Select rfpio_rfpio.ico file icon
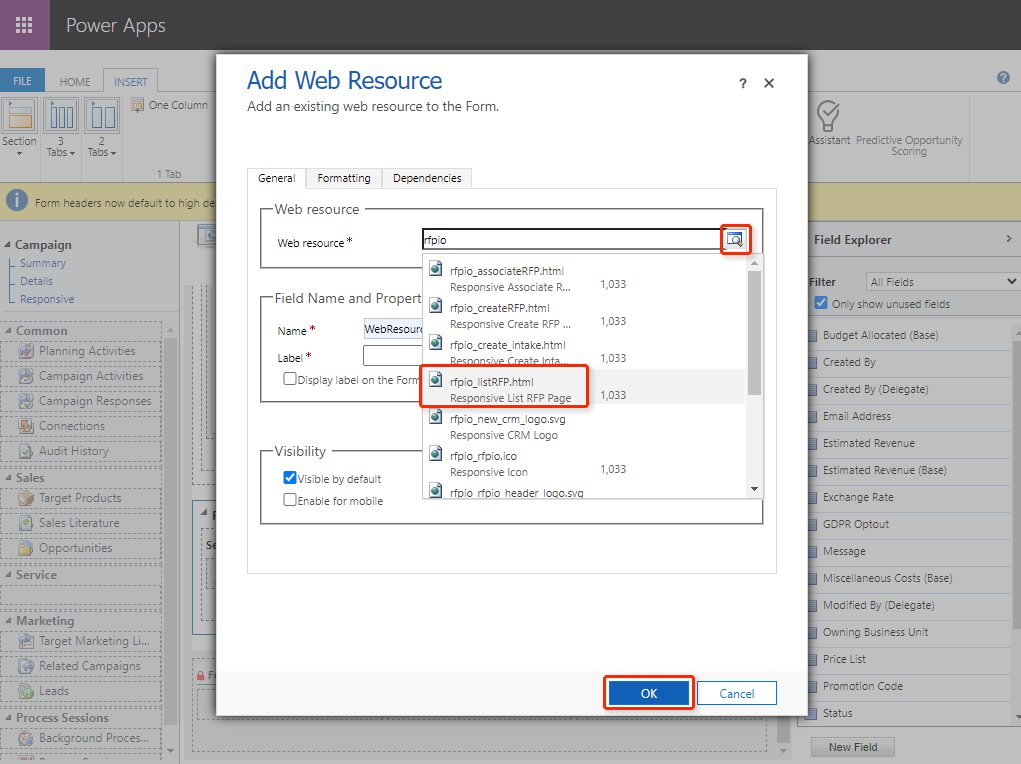The width and height of the screenshot is (1021, 764). pyautogui.click(x=436, y=455)
